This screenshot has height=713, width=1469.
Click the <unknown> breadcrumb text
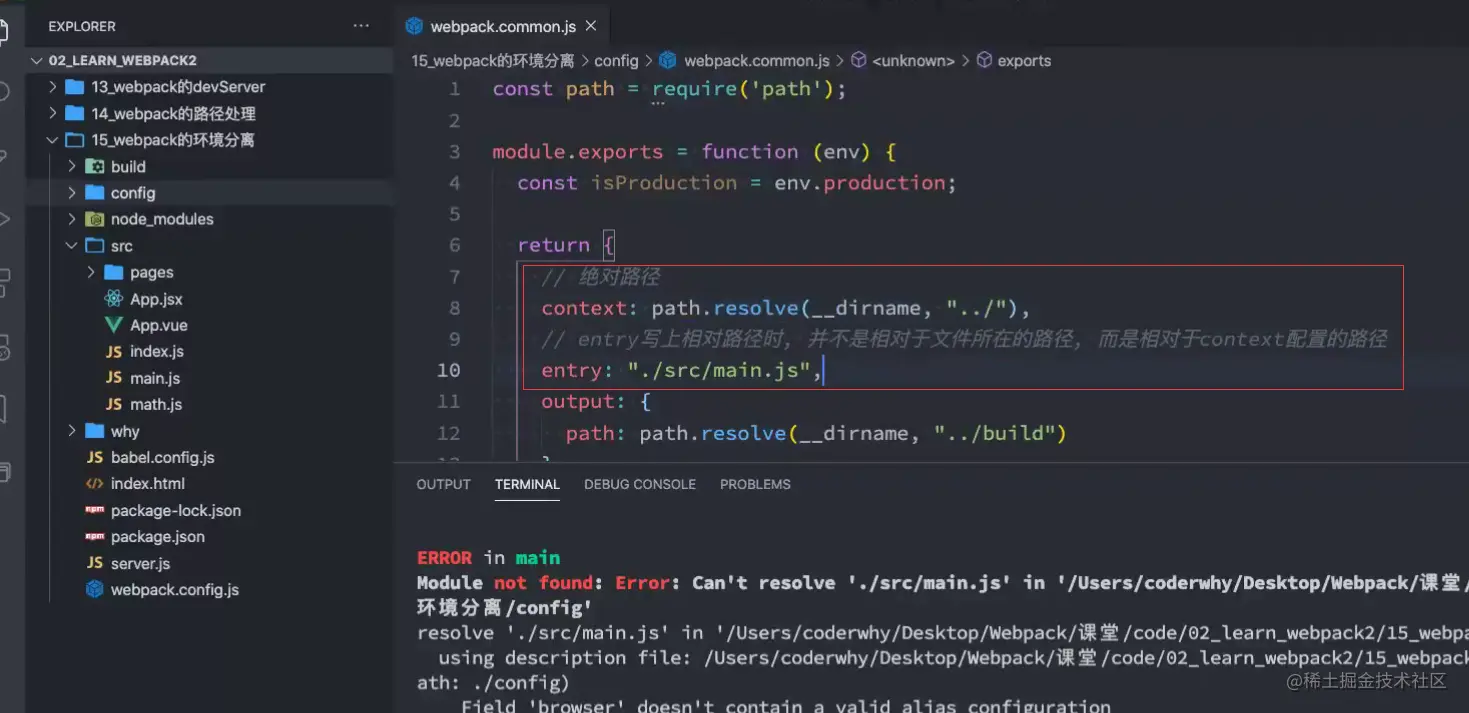point(913,61)
